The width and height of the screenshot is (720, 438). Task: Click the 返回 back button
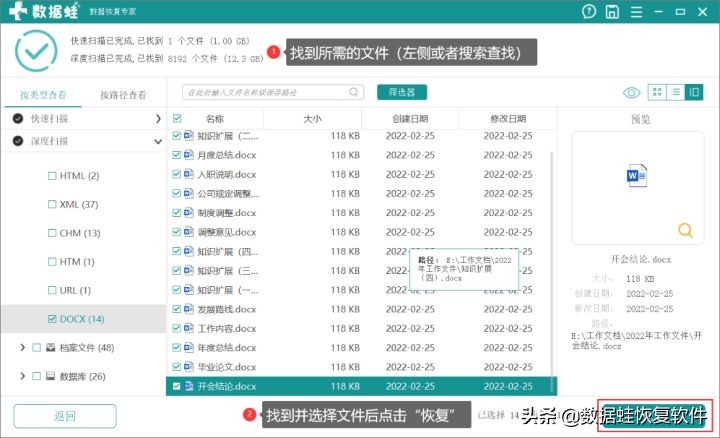coord(65,416)
